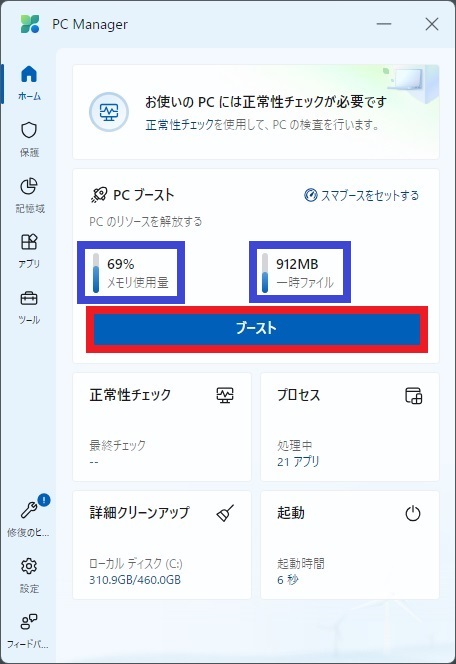Click the PC Manager logo icon

tap(30, 24)
